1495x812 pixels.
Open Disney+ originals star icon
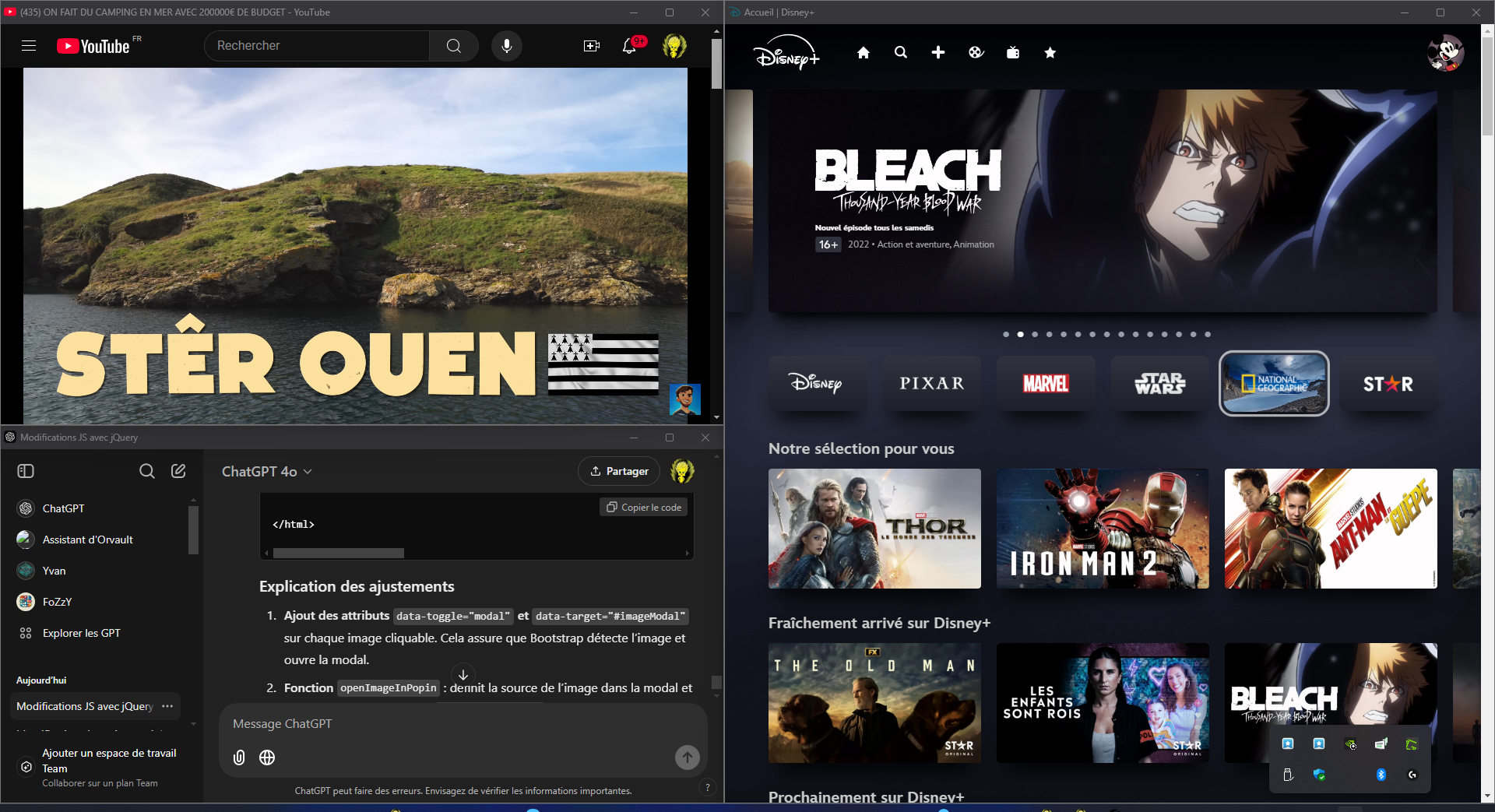coord(1050,53)
